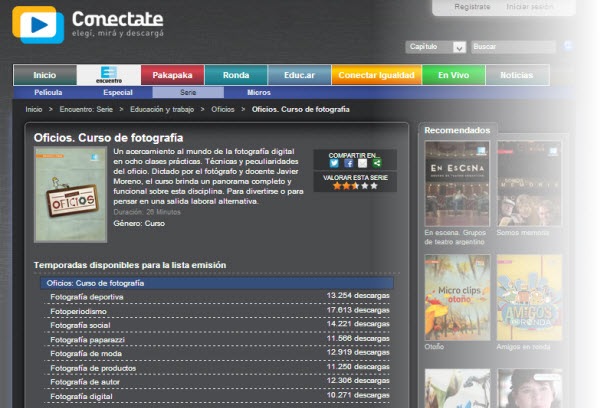
Task: Click Oficios breadcrumb link
Action: 223,109
